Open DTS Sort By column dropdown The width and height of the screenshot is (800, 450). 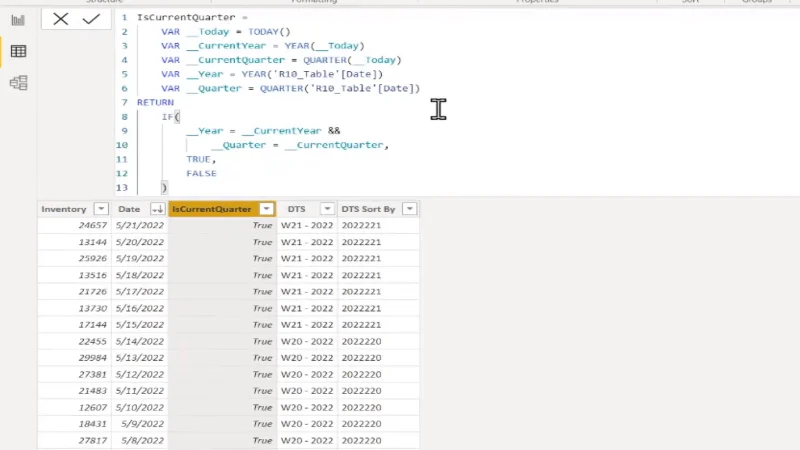tap(409, 209)
